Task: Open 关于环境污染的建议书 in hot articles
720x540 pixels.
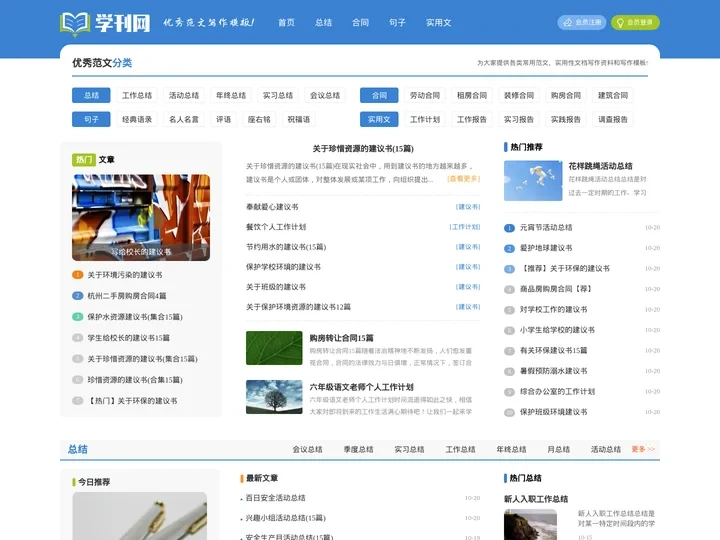Action: (125, 275)
